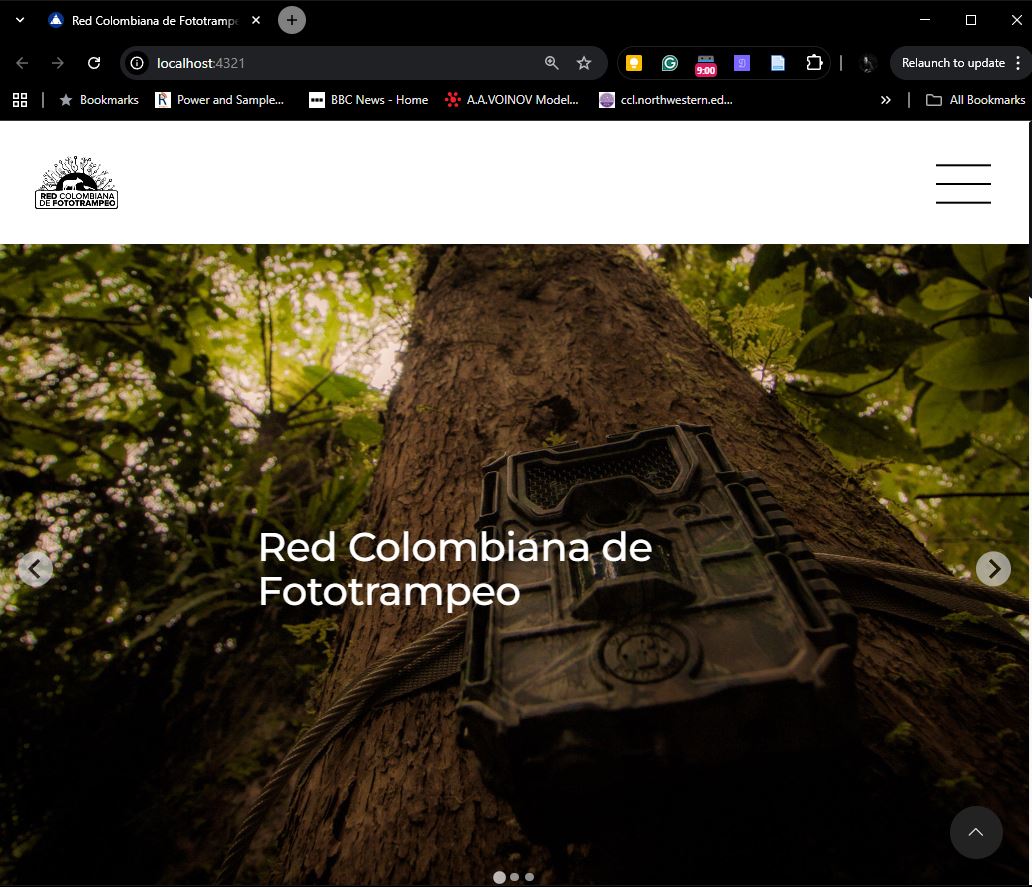
Task: Open a new tab with plus button
Action: (292, 20)
